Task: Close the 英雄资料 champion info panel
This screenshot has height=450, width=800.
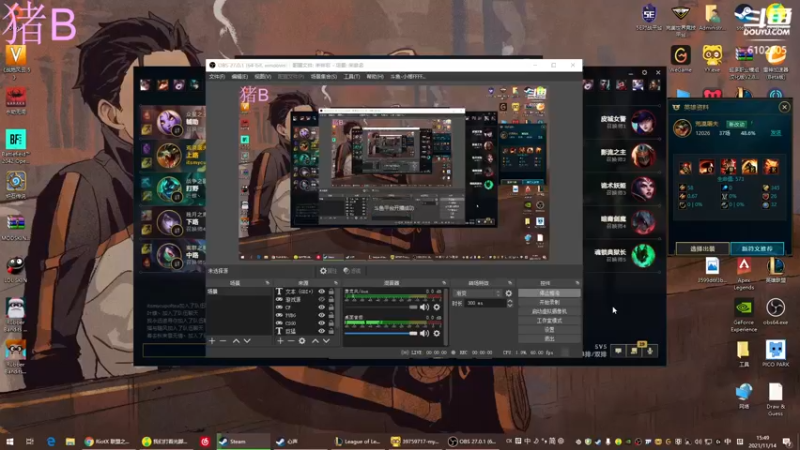Action: point(784,107)
